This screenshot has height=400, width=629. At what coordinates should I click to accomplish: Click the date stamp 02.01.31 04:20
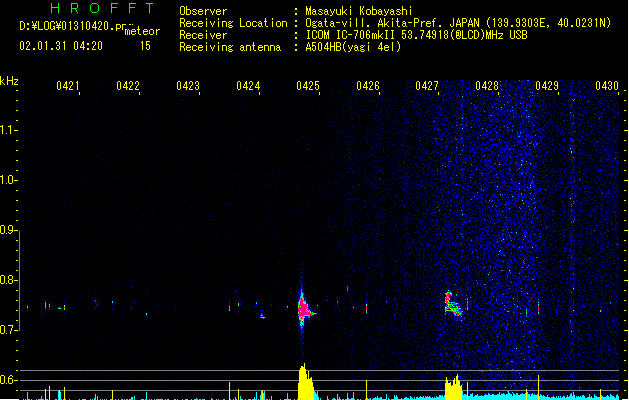61,46
